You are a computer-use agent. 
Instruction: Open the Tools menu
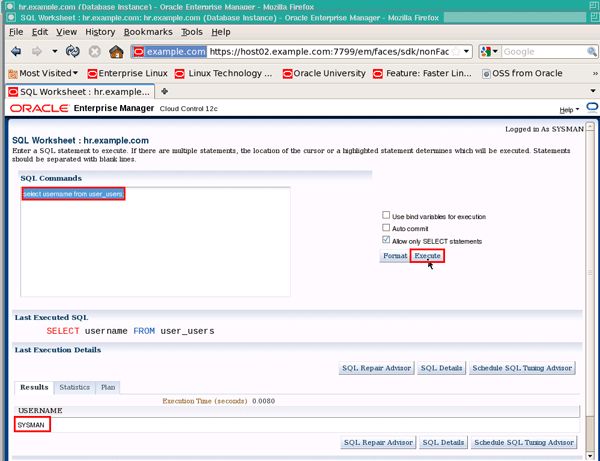point(192,32)
